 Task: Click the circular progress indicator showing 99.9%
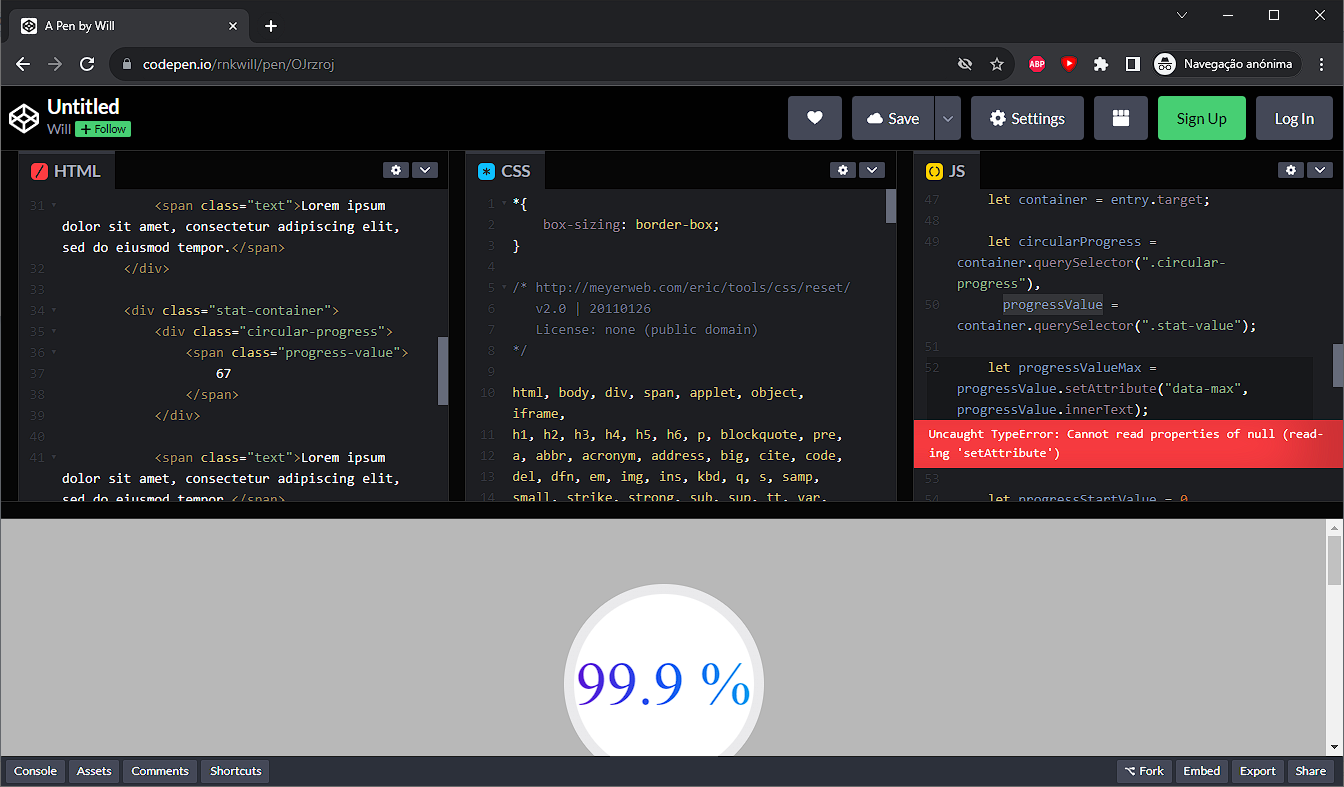pos(663,680)
